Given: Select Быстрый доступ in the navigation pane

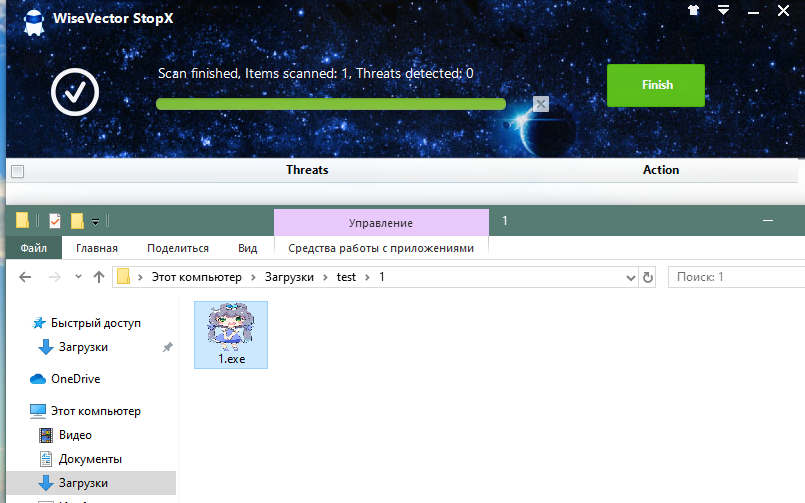Looking at the screenshot, I should pyautogui.click(x=95, y=323).
